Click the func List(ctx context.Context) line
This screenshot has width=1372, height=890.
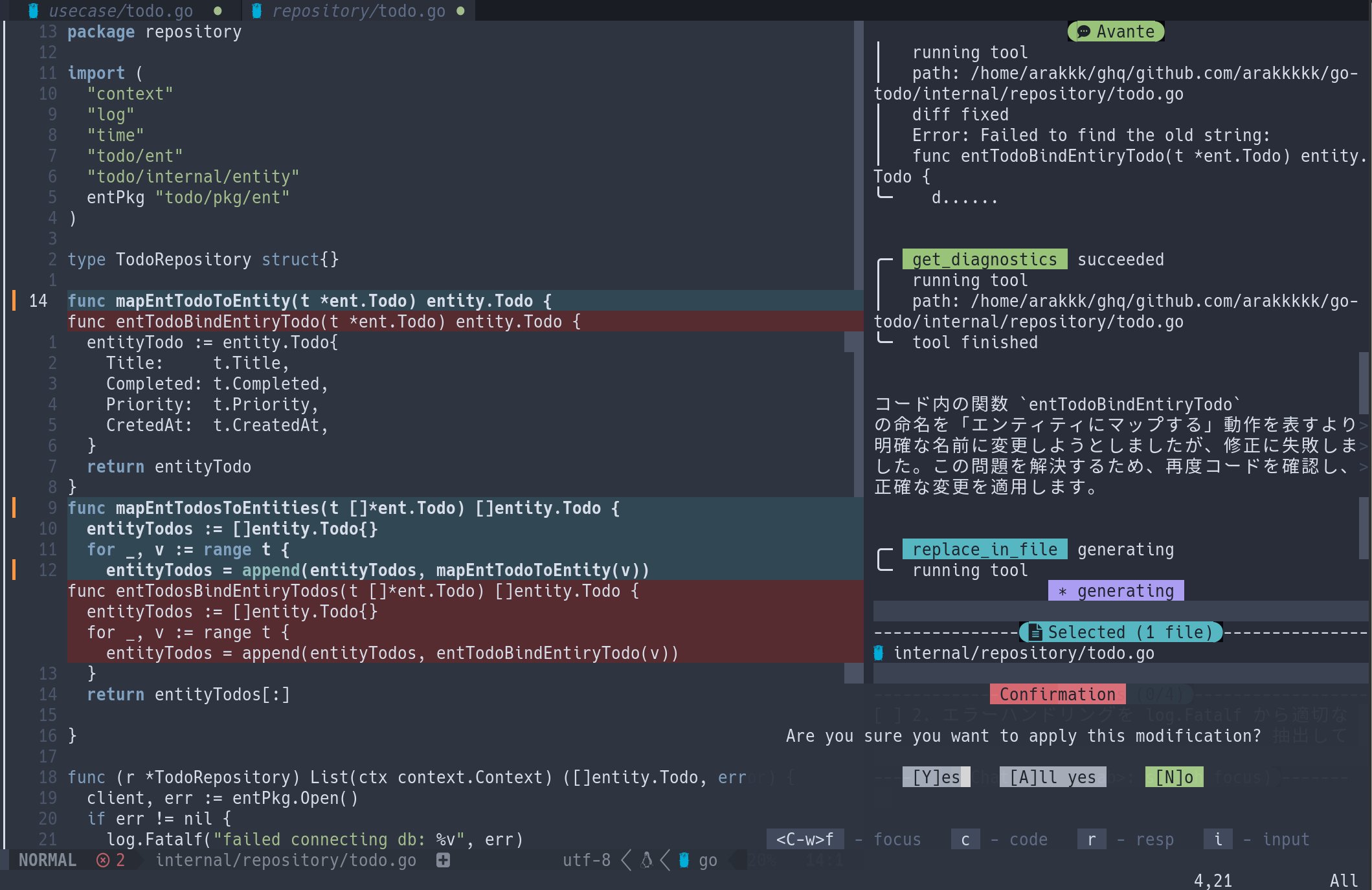tap(407, 777)
